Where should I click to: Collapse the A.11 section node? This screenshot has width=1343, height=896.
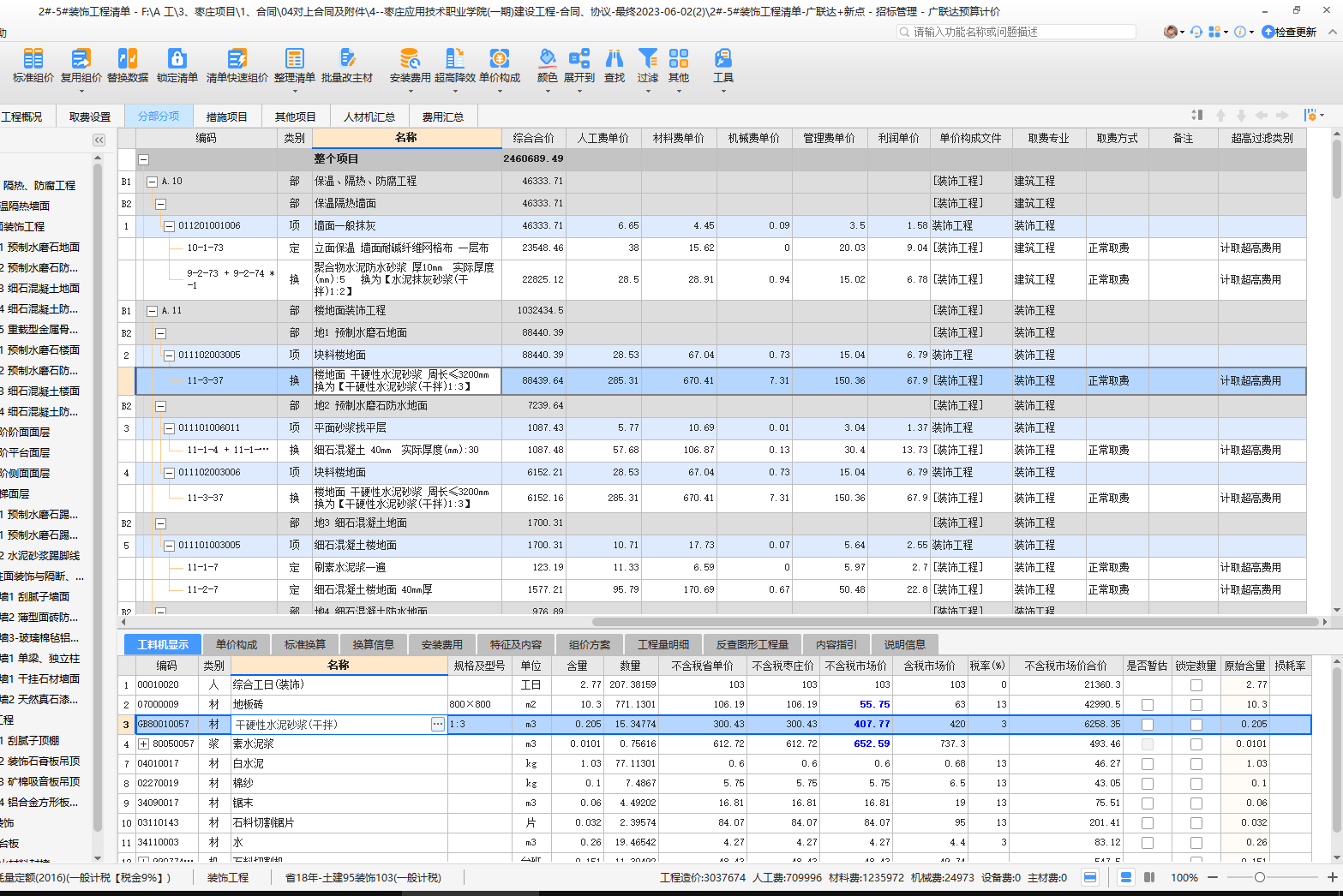(153, 311)
